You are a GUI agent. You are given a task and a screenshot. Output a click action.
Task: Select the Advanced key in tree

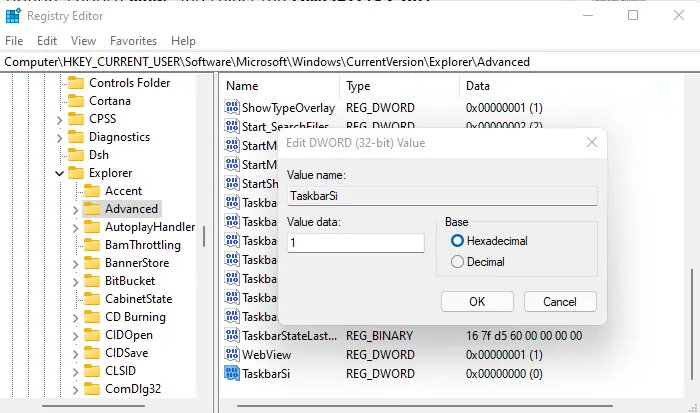131,209
